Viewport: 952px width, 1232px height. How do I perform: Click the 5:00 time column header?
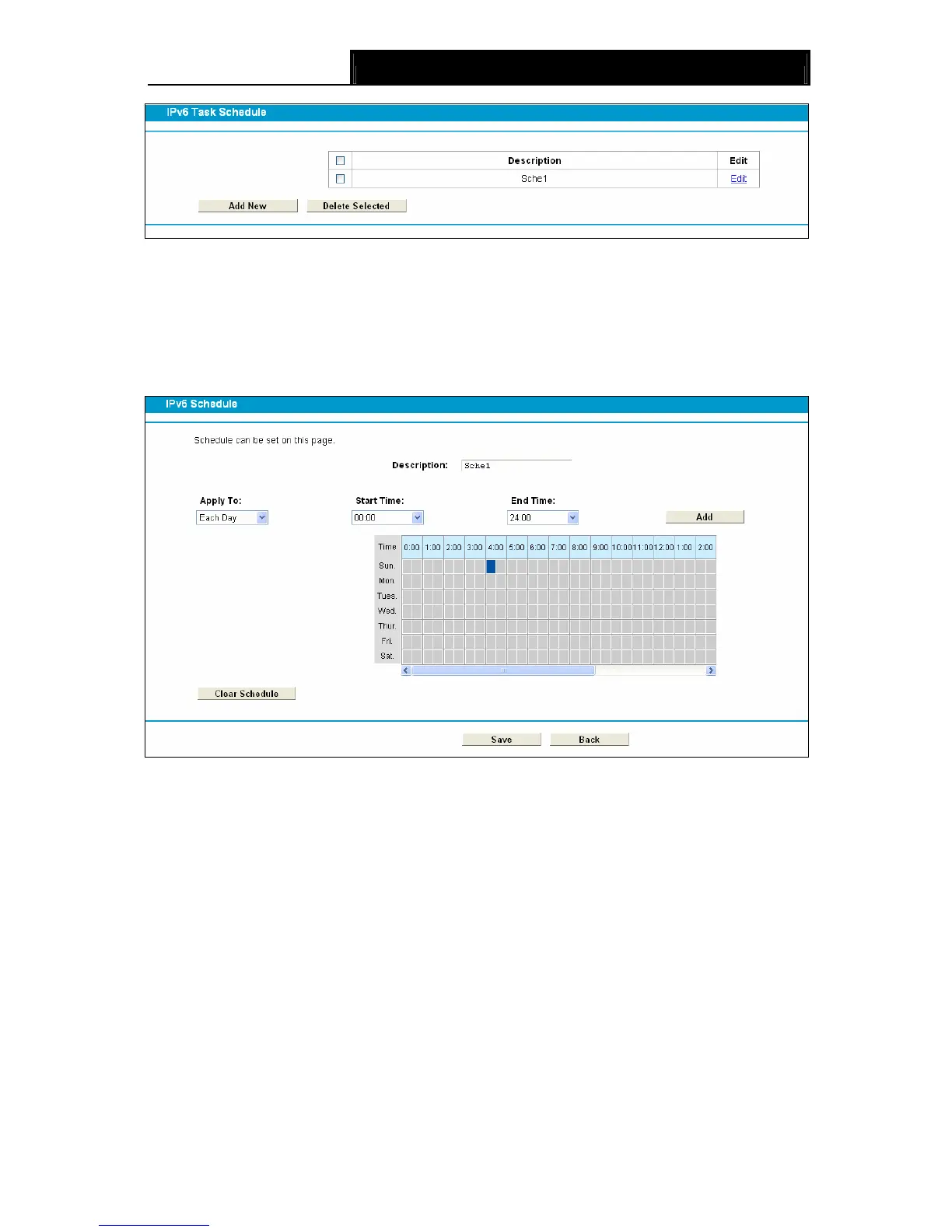[517, 547]
